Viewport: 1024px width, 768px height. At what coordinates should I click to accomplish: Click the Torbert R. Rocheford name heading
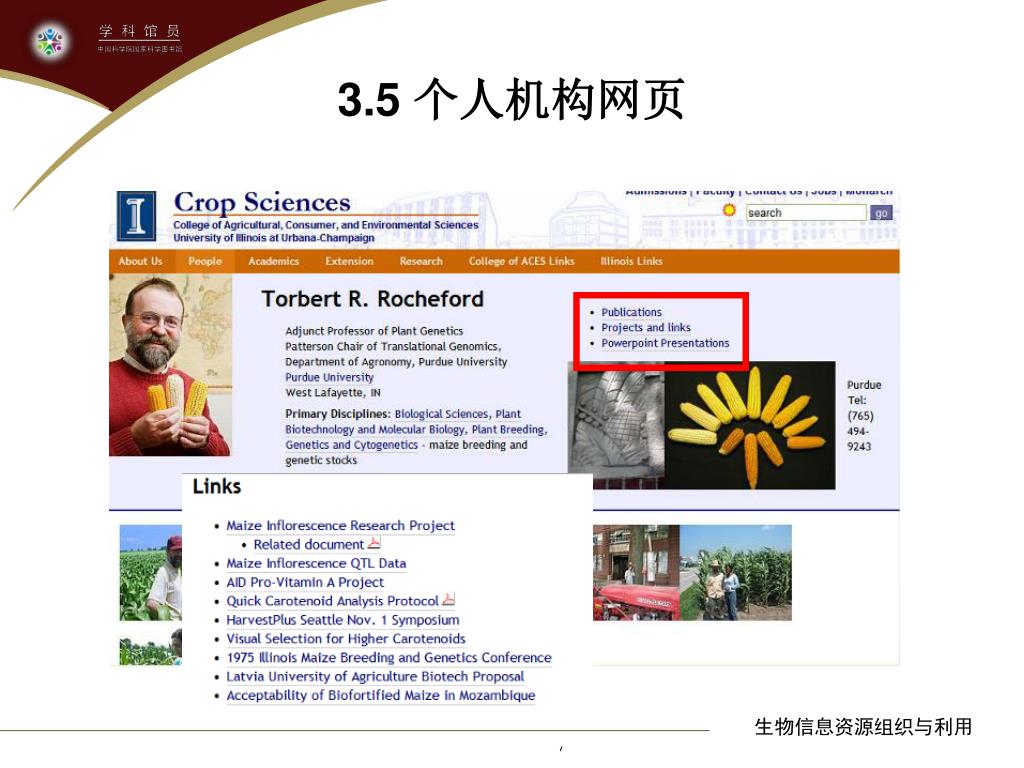coord(372,299)
